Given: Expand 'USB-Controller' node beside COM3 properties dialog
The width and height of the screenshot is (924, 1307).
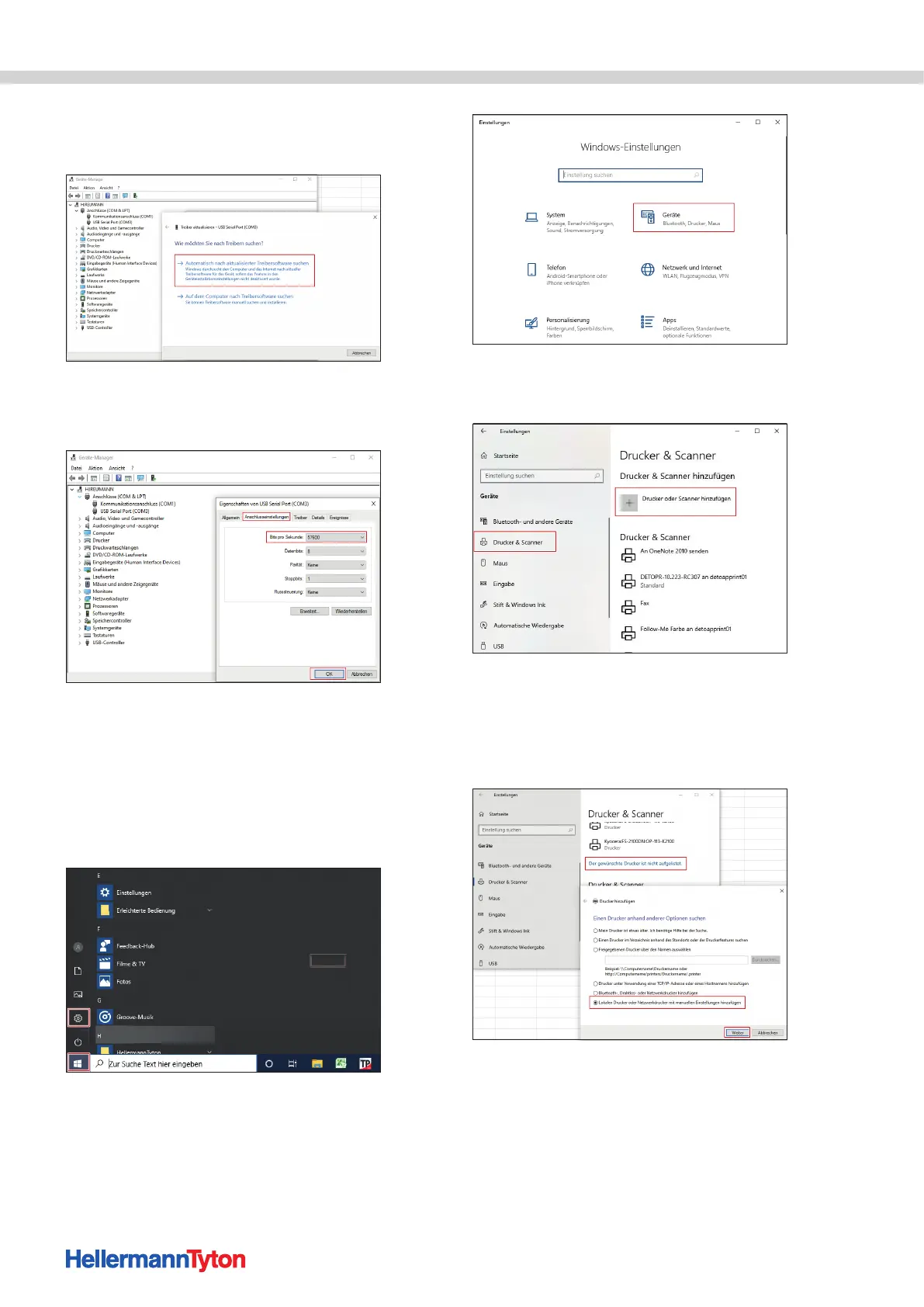Looking at the screenshot, I should click(x=80, y=643).
